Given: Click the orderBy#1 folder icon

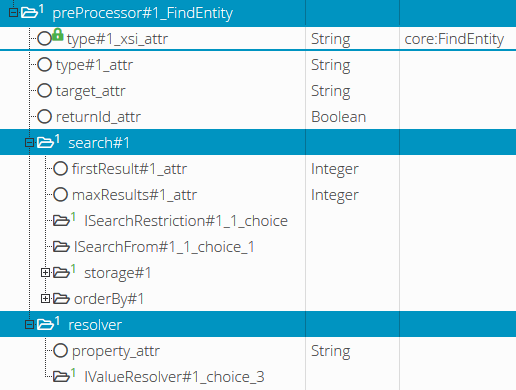Looking at the screenshot, I should (61, 298).
